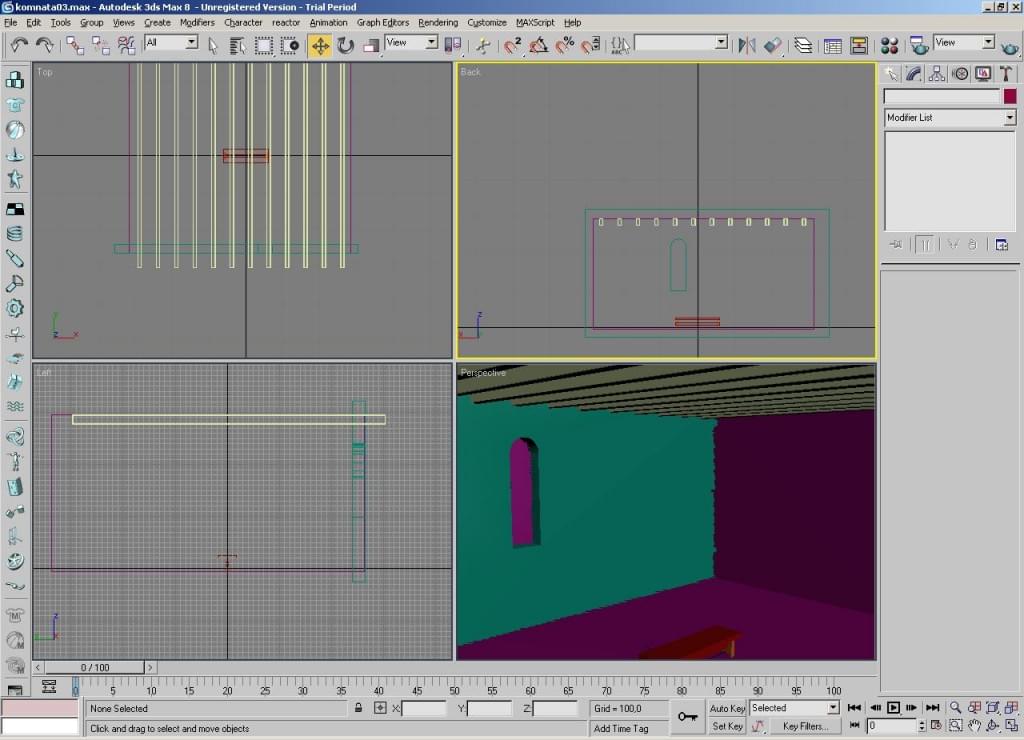Toggle the selection lock padlock

pyautogui.click(x=358, y=708)
